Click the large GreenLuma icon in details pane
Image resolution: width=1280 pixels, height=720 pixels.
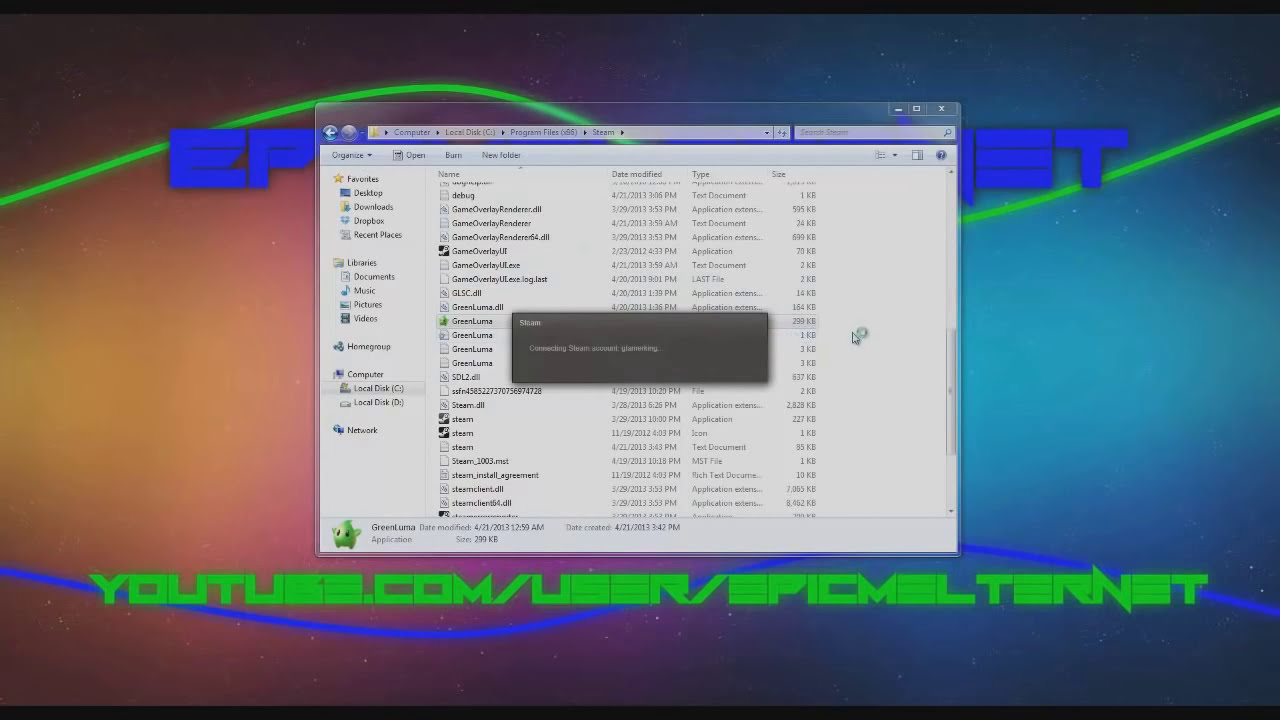pyautogui.click(x=346, y=534)
